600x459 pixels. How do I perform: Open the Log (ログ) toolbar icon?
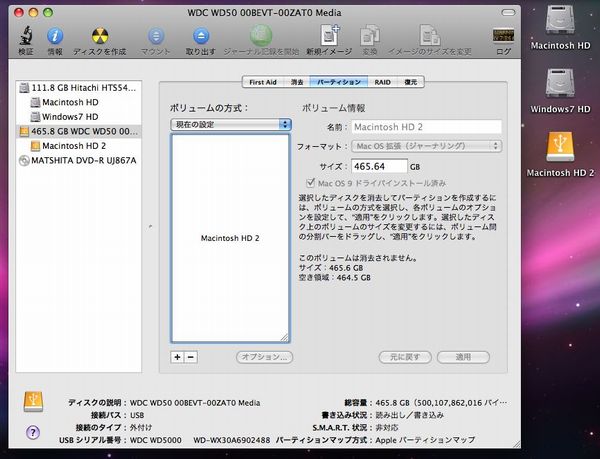[503, 36]
